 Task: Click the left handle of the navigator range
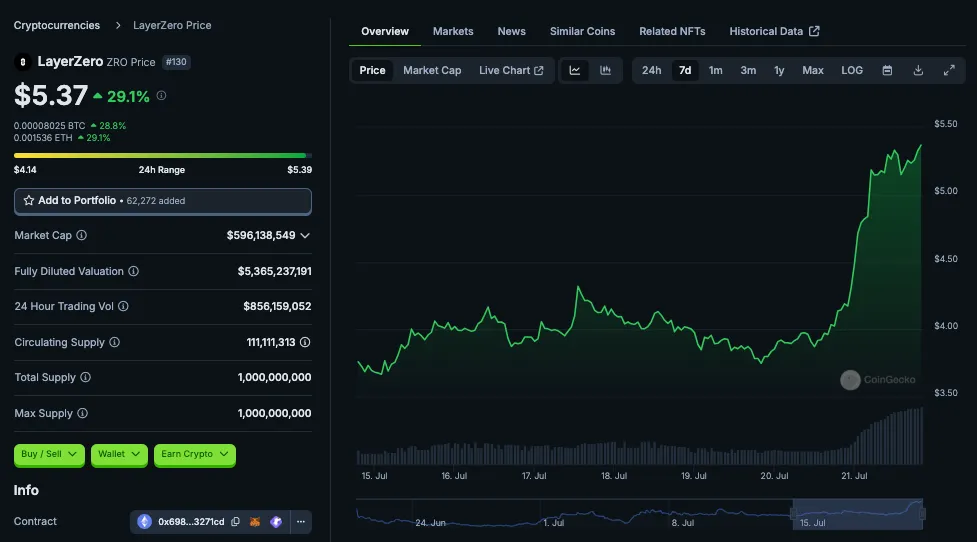click(793, 514)
